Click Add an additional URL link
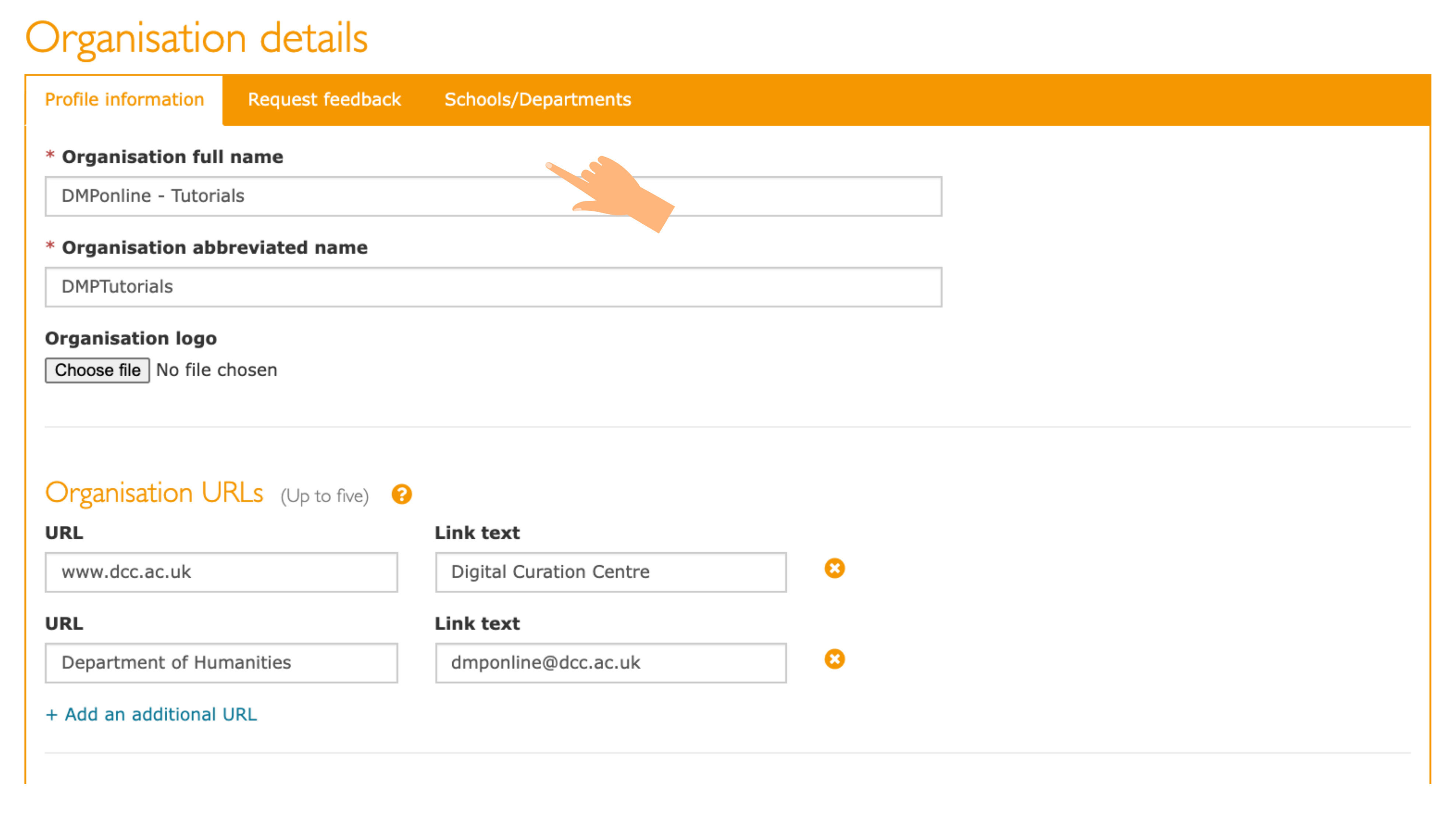 (x=151, y=714)
